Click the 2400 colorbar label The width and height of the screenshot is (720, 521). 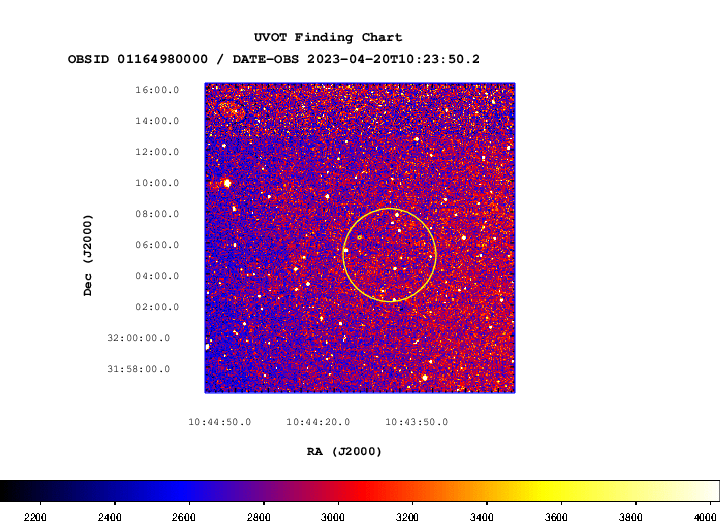(x=109, y=517)
